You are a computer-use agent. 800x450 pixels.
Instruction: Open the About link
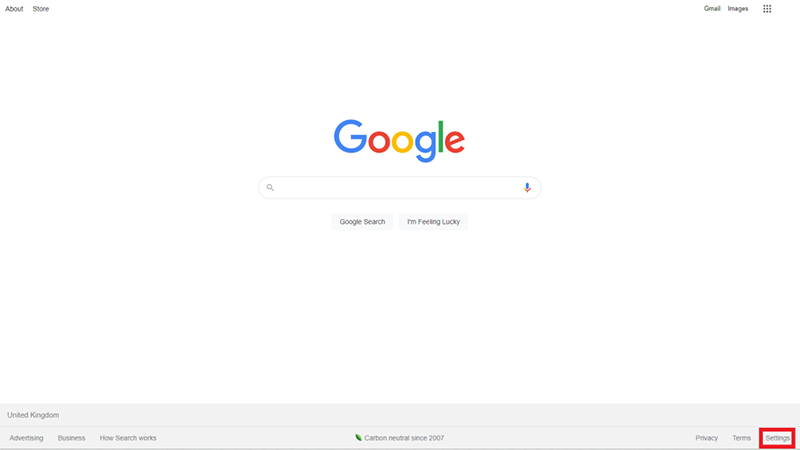(14, 9)
